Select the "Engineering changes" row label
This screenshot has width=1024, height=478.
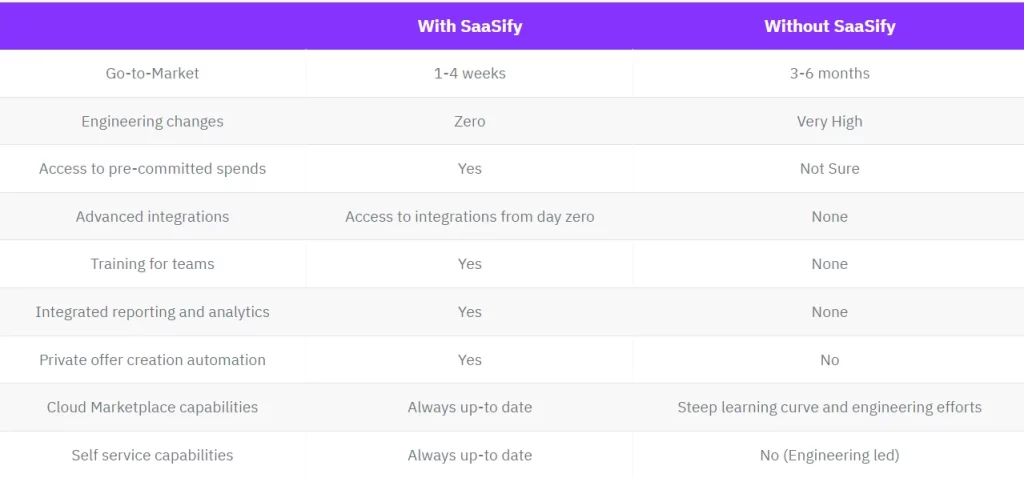153,121
